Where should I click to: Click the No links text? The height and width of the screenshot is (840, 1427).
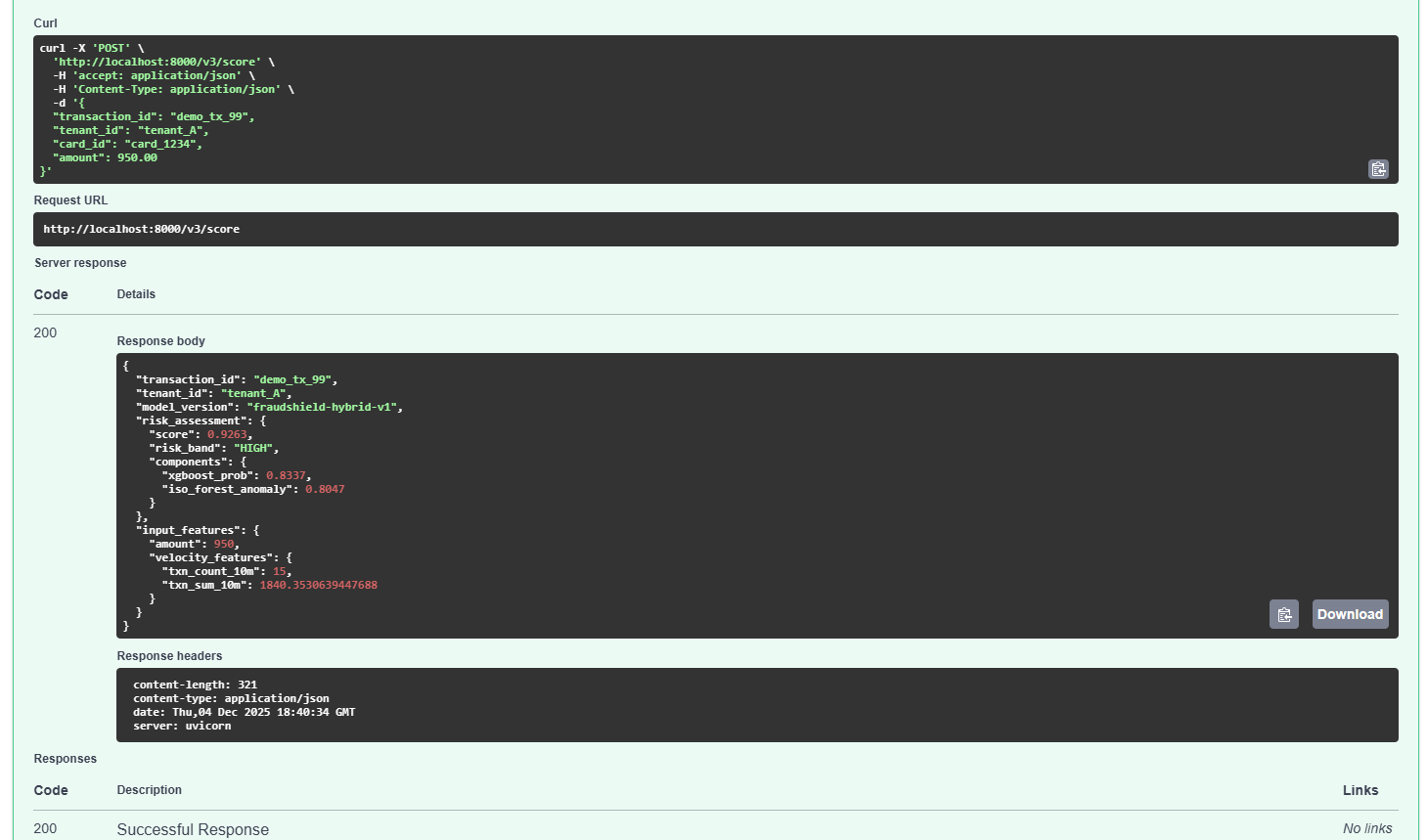pyautogui.click(x=1367, y=828)
